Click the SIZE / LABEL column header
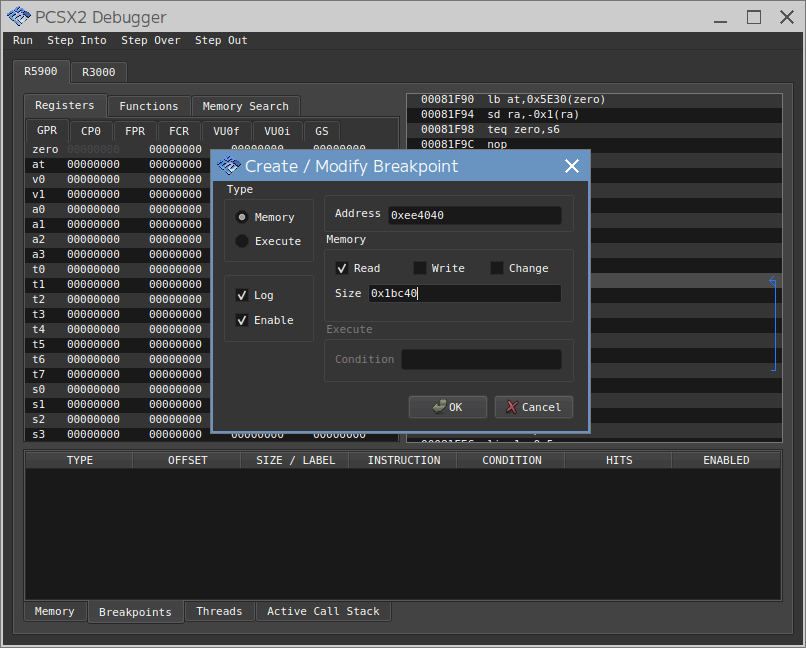The image size is (806, 648). [x=295, y=460]
